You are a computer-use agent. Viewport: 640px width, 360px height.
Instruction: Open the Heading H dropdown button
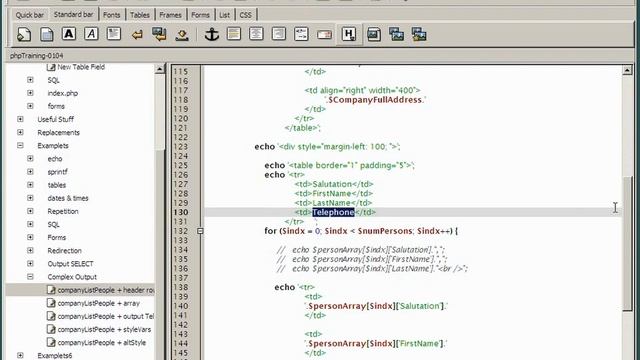pos(349,34)
